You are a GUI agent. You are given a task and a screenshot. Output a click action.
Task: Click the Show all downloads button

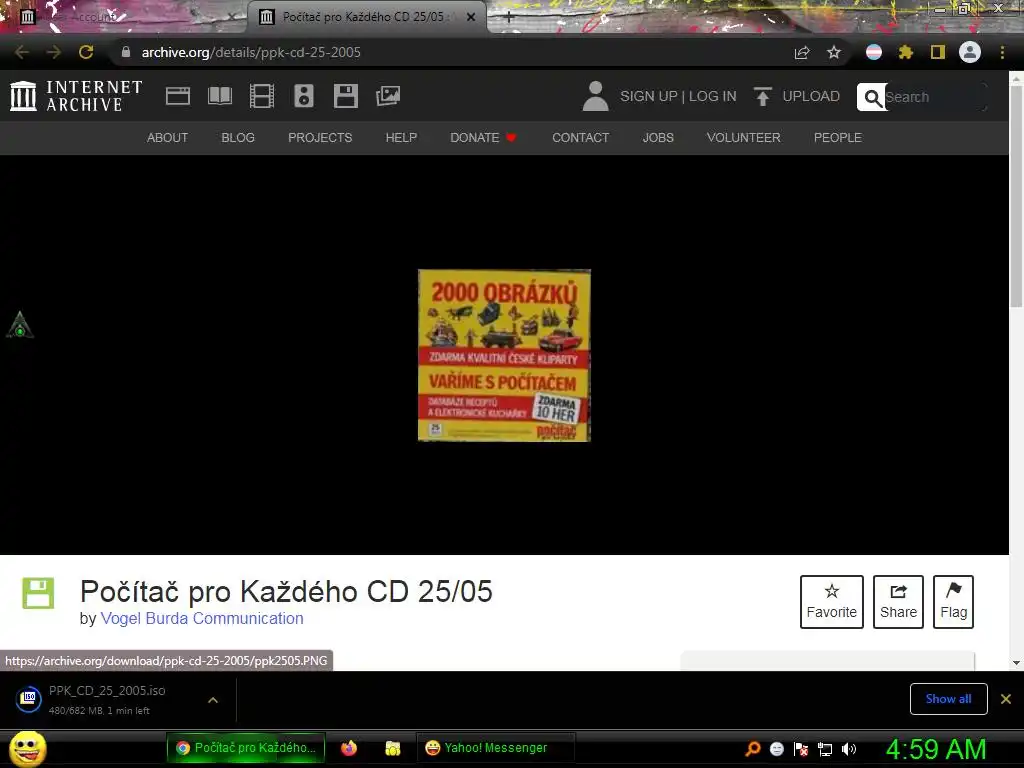click(x=948, y=699)
